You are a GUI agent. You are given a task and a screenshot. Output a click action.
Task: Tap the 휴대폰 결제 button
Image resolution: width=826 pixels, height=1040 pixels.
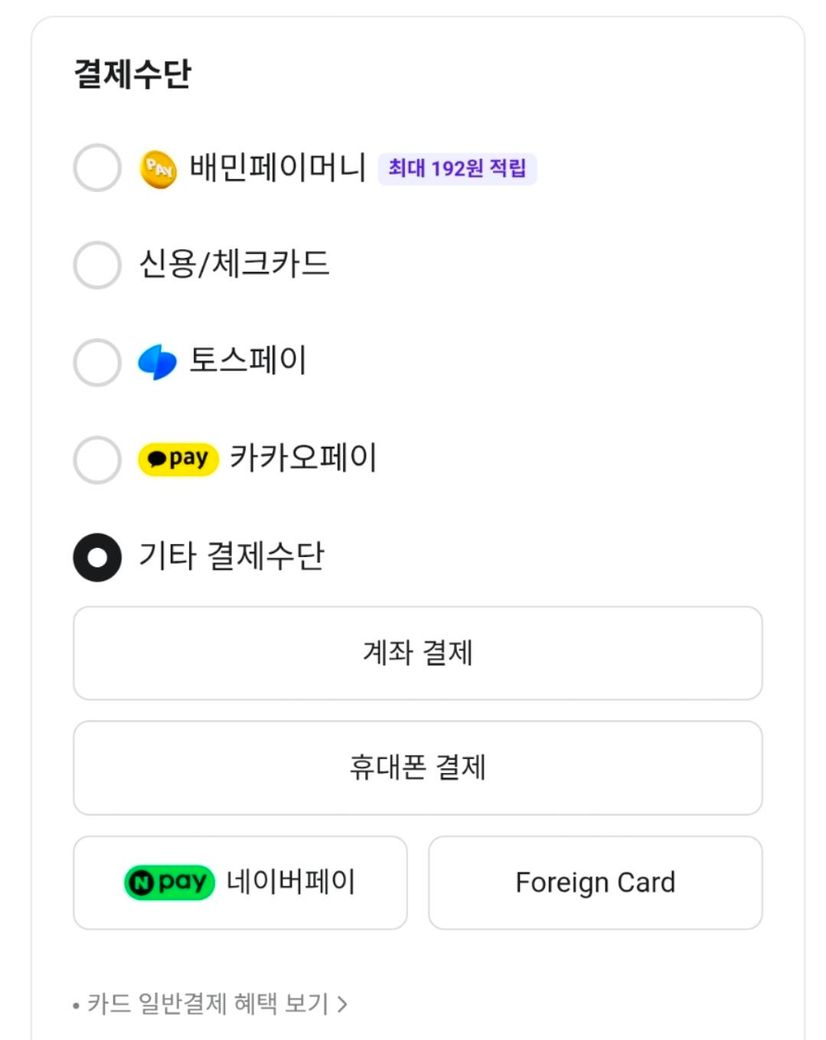tap(417, 768)
